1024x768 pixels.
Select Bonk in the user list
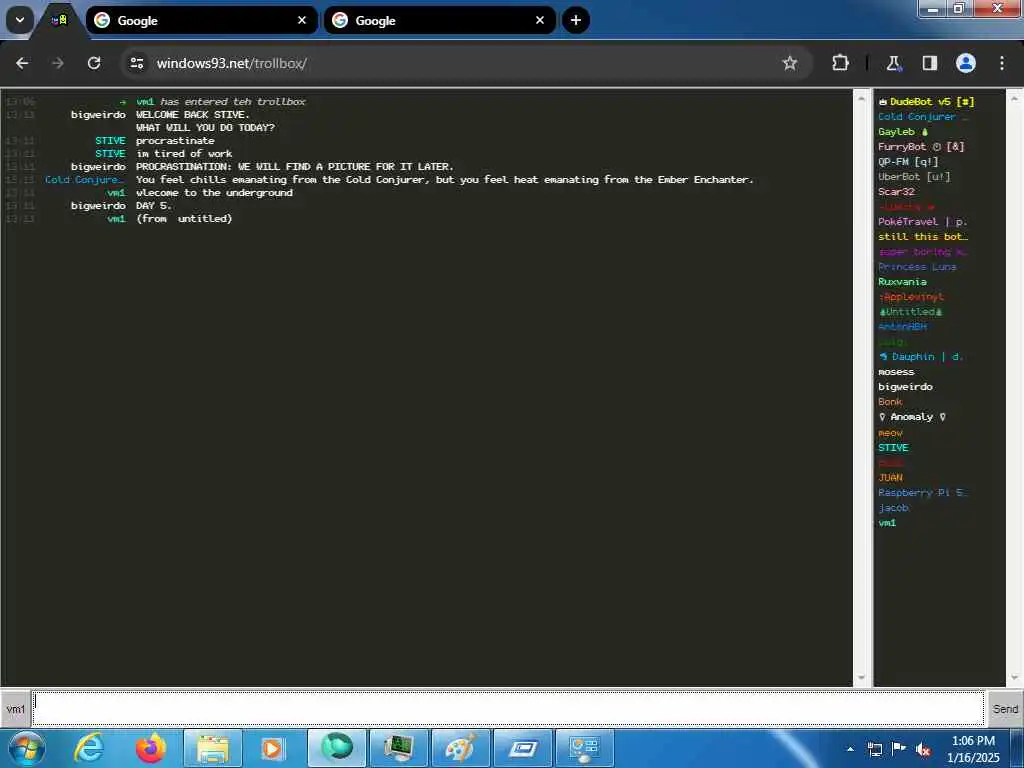tap(890, 402)
